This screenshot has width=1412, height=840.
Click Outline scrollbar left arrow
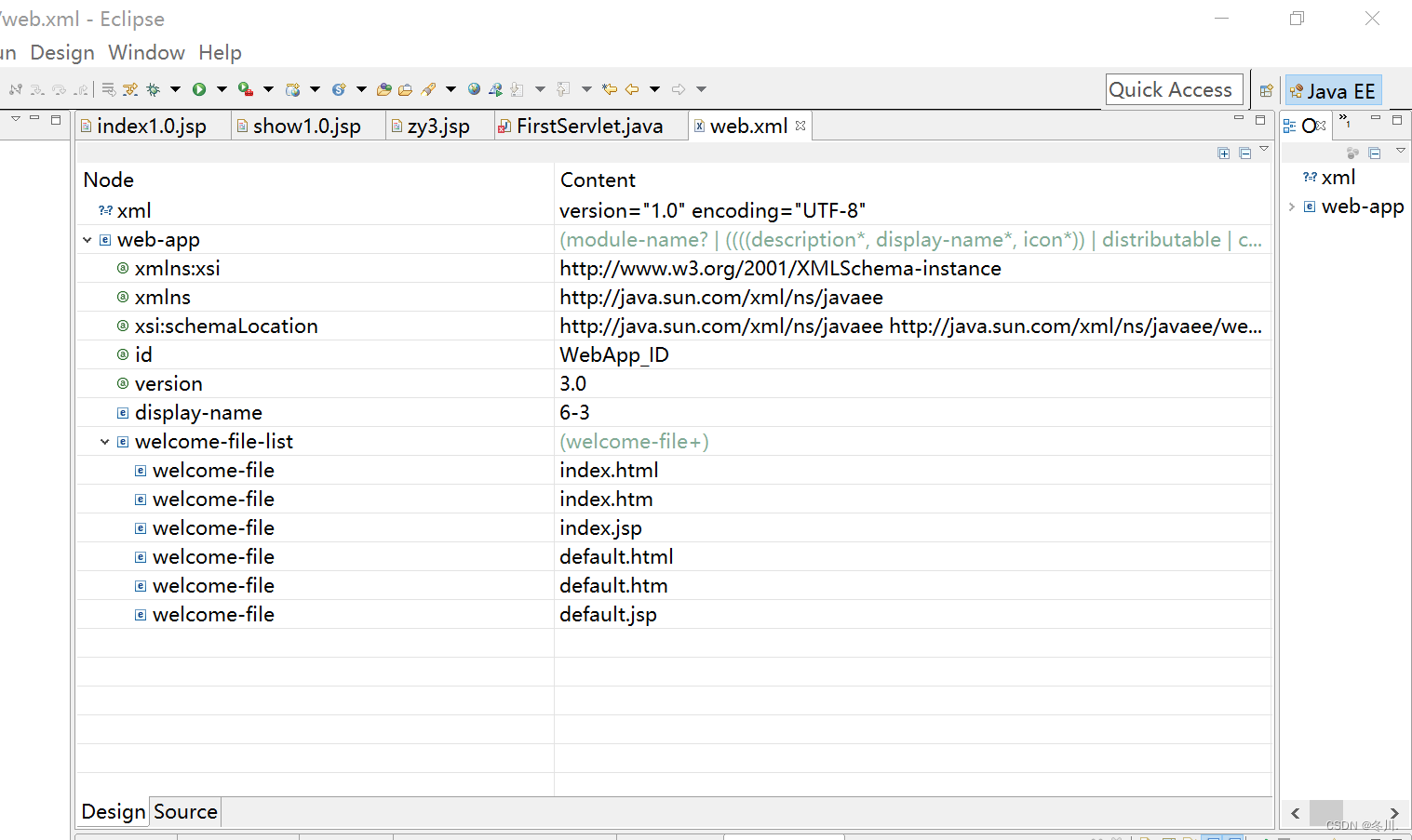[1295, 813]
